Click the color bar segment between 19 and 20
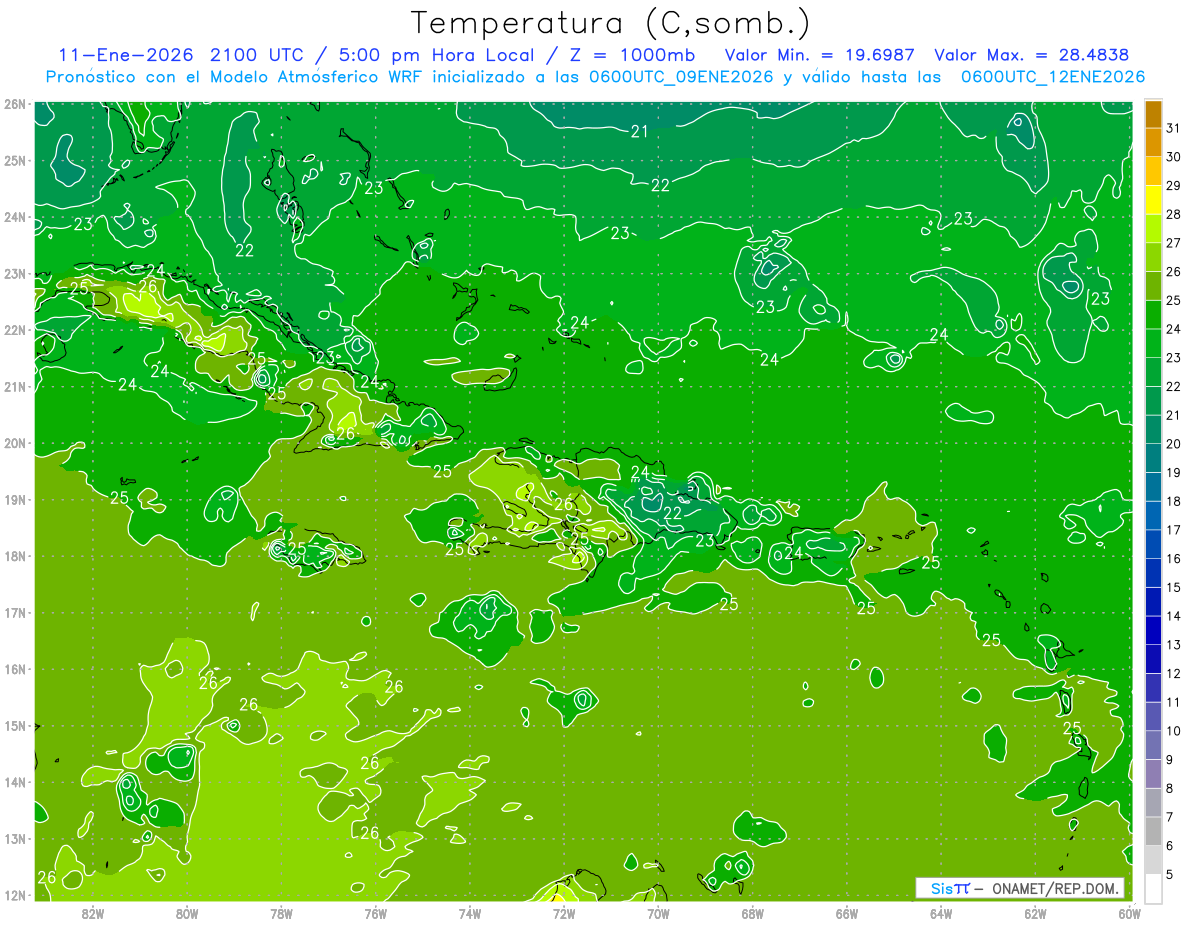Screen dimensions: 1200x927 [1153, 458]
